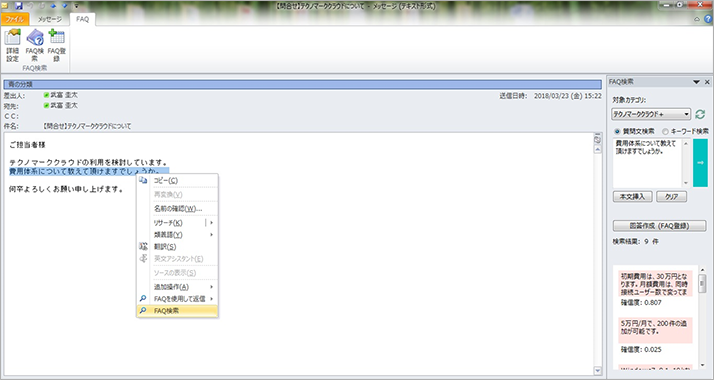Click the save icon in title bar
The image size is (714, 380).
19,6
